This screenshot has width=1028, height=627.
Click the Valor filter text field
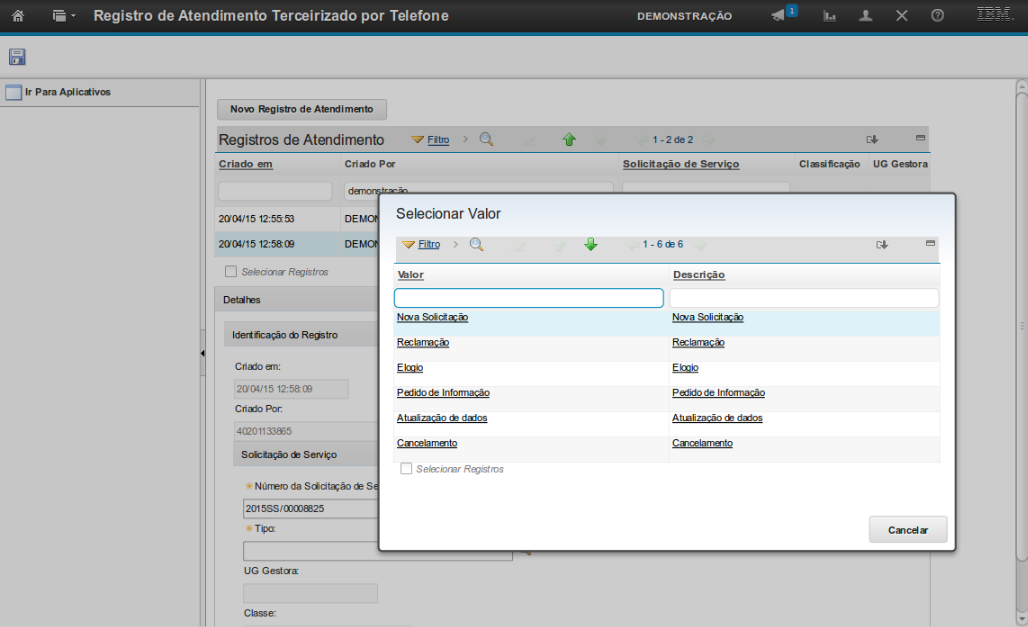pos(529,298)
